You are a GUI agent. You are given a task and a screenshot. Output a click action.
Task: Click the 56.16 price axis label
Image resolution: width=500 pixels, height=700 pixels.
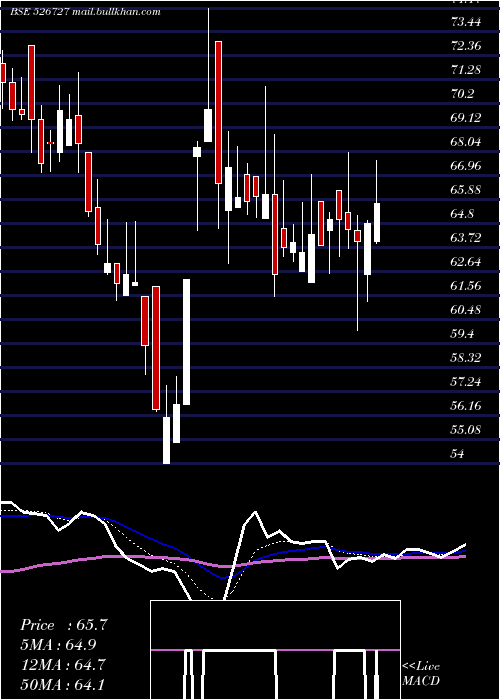click(466, 406)
